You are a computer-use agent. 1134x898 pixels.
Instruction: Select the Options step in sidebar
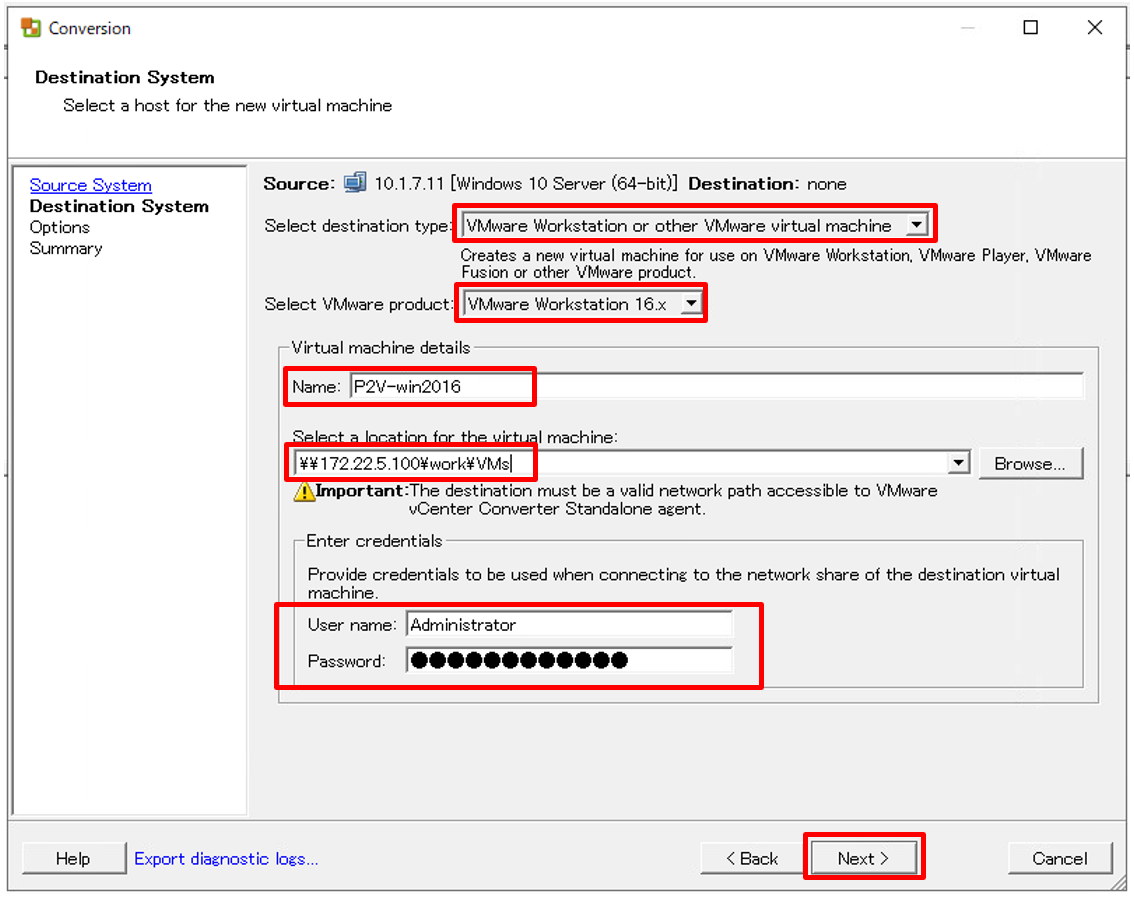coord(59,227)
